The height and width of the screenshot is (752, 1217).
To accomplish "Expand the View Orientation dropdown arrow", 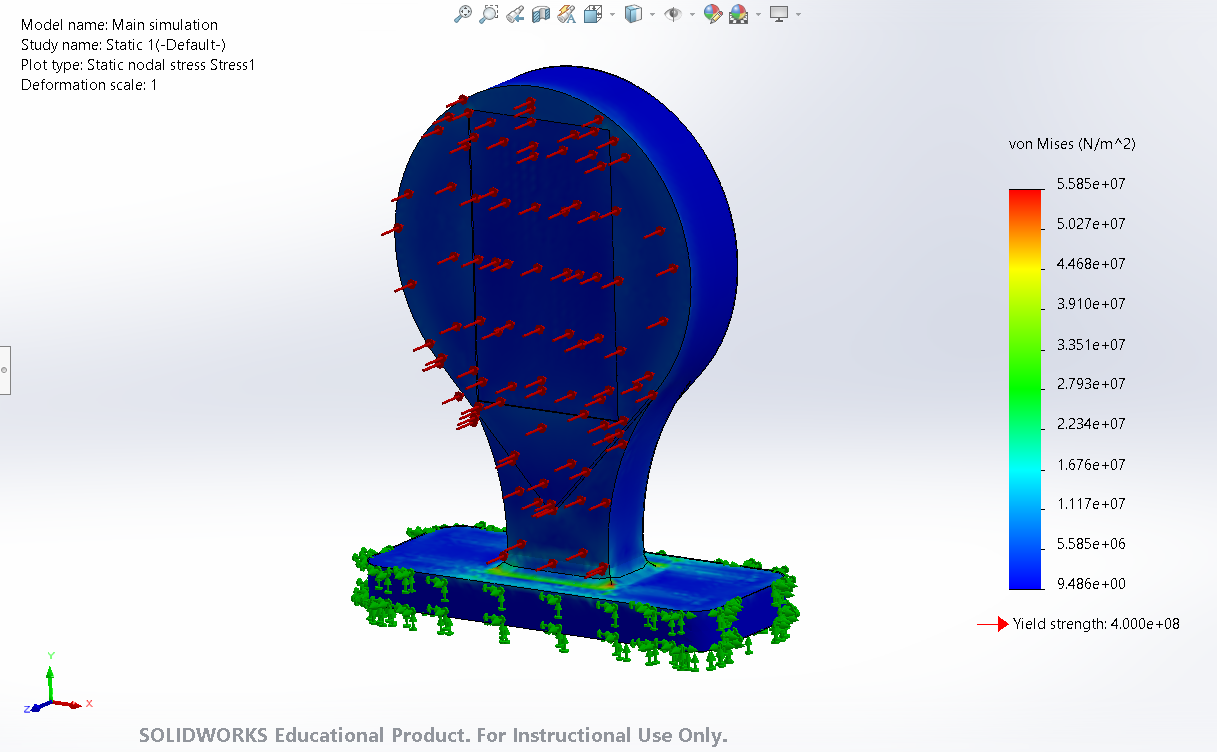I will pyautogui.click(x=611, y=14).
